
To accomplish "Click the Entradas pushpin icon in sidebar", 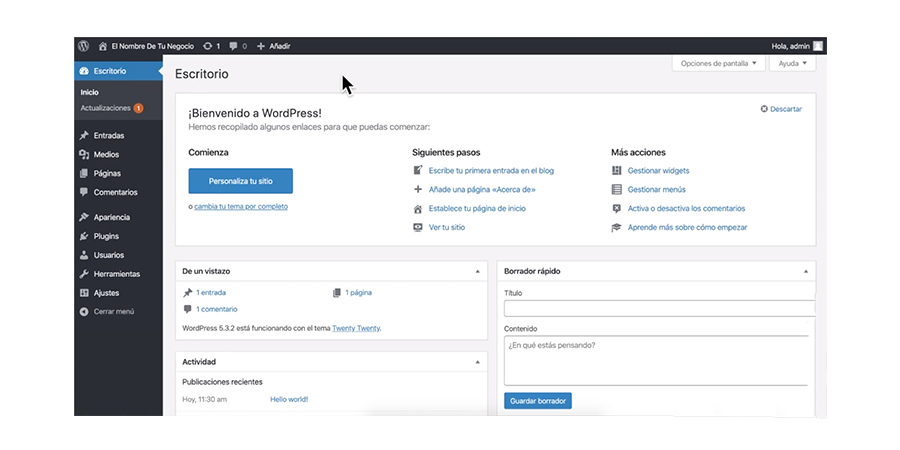I will pyautogui.click(x=84, y=135).
